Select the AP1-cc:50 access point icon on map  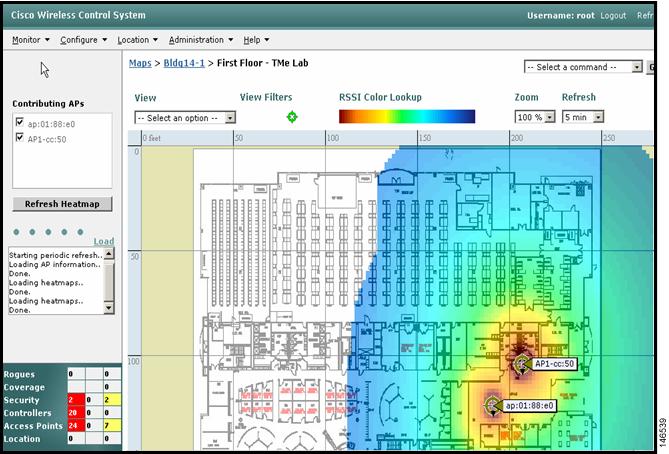(521, 364)
